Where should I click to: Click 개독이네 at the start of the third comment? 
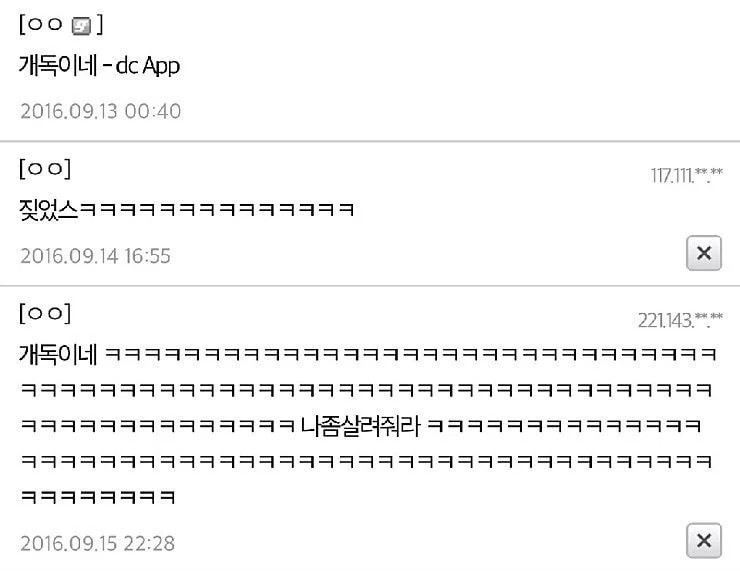58,354
